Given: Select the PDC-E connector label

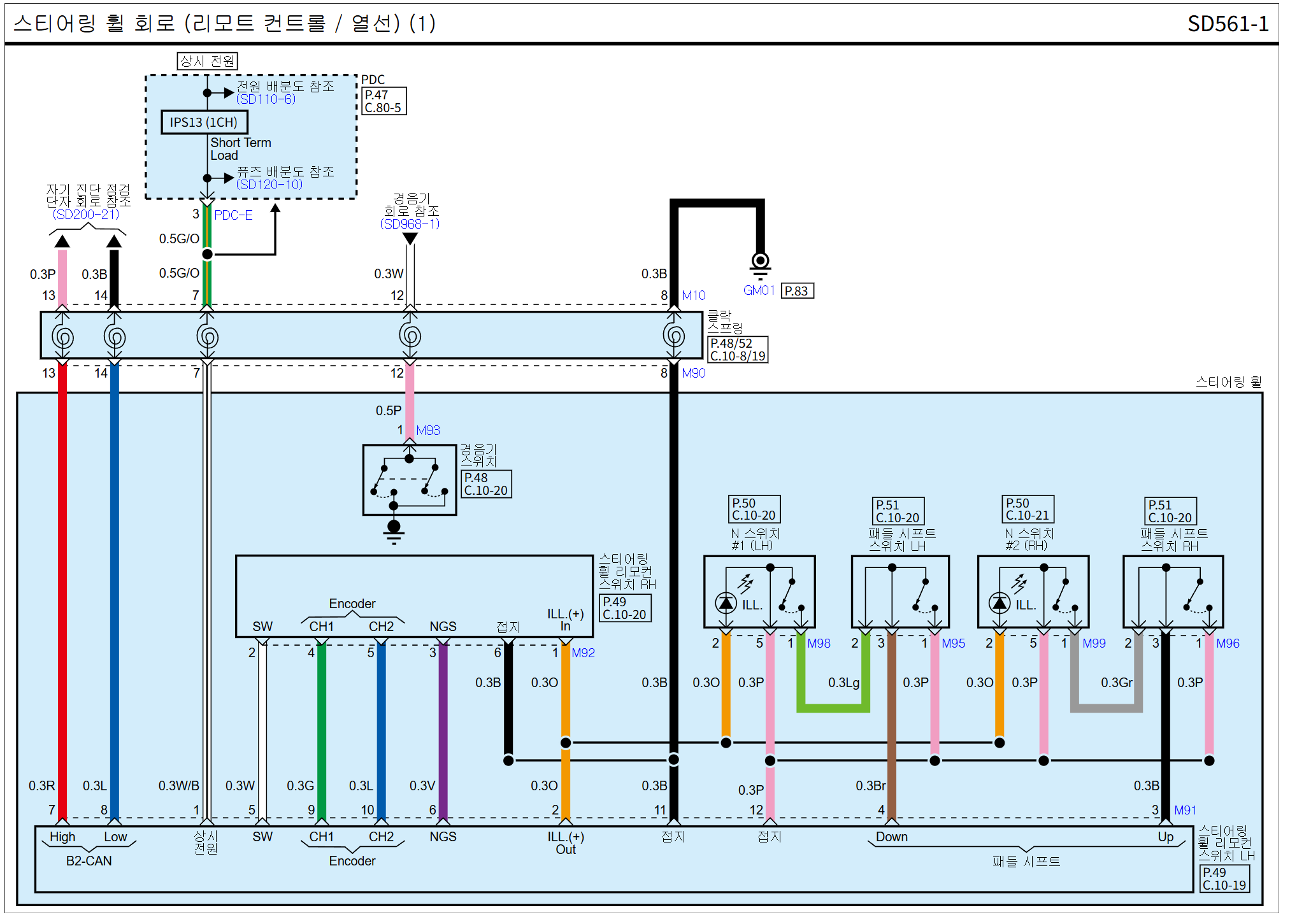Looking at the screenshot, I should [x=233, y=215].
